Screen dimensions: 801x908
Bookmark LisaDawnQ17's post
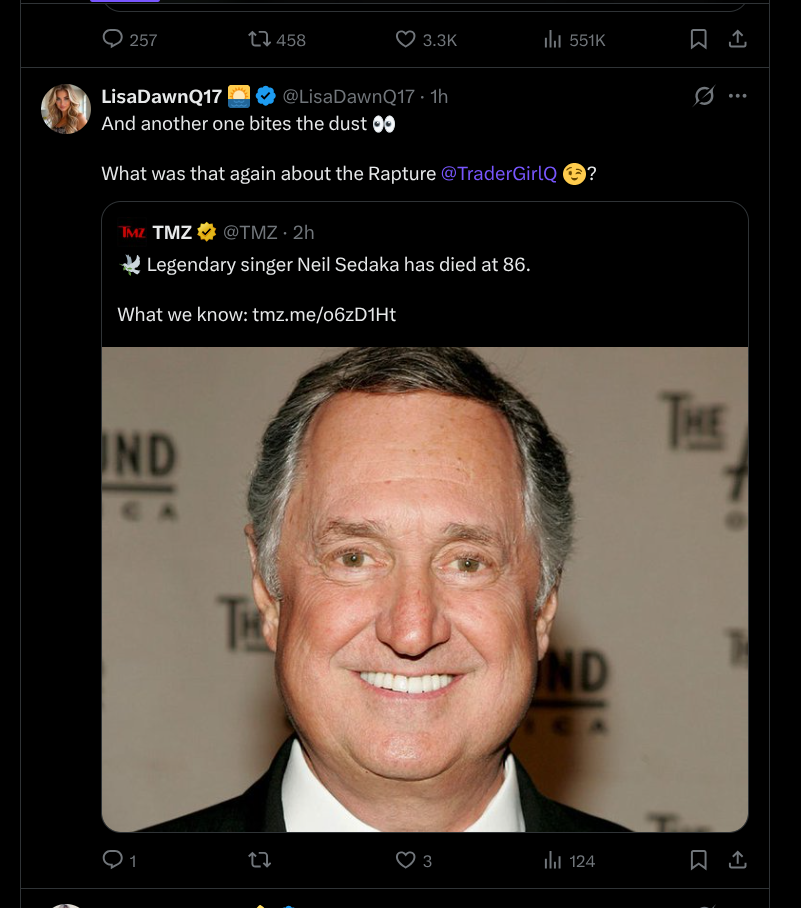(699, 860)
